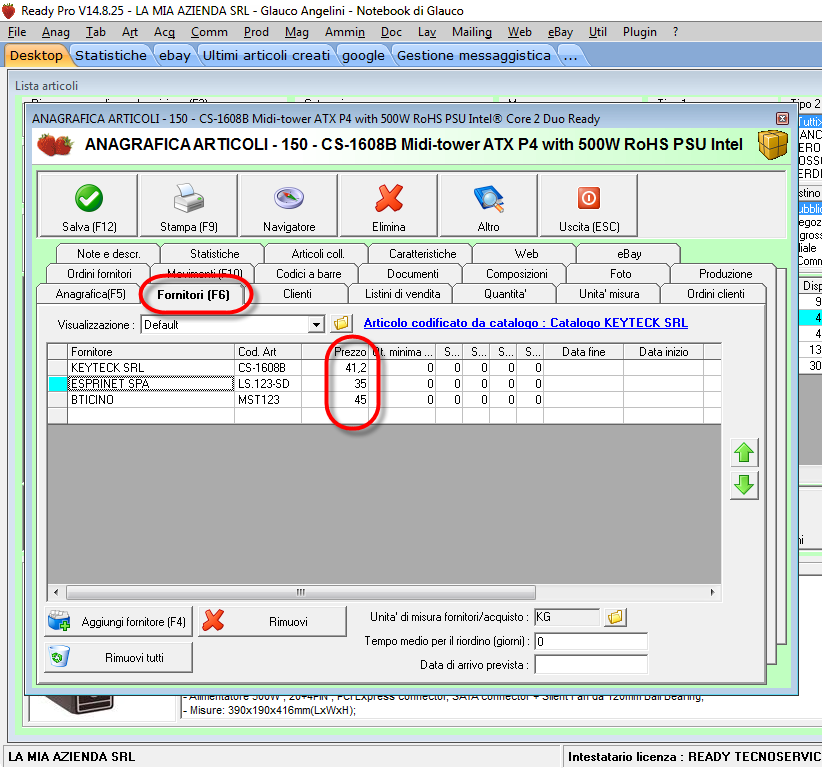Viewport: 822px width, 768px height.
Task: Click the printer Stampa icon
Action: (188, 198)
